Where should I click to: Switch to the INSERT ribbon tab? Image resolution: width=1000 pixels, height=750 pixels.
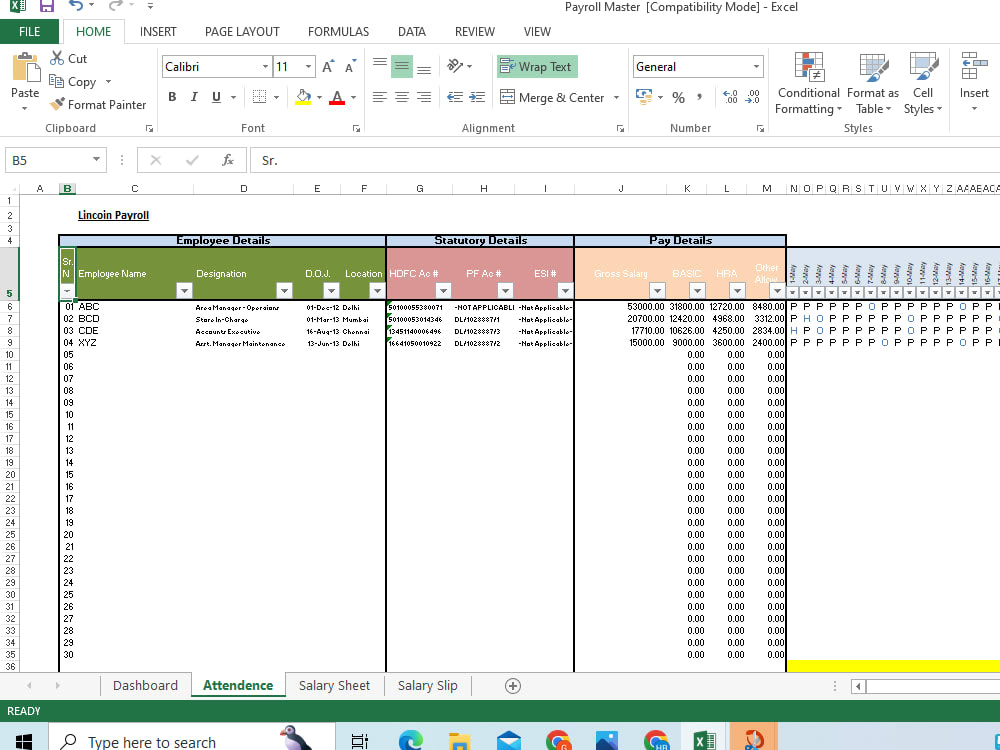(x=158, y=32)
